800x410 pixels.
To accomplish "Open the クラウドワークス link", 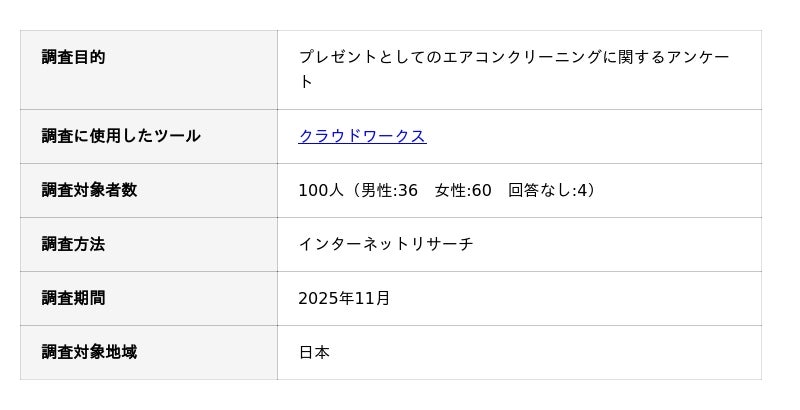I will tap(362, 136).
